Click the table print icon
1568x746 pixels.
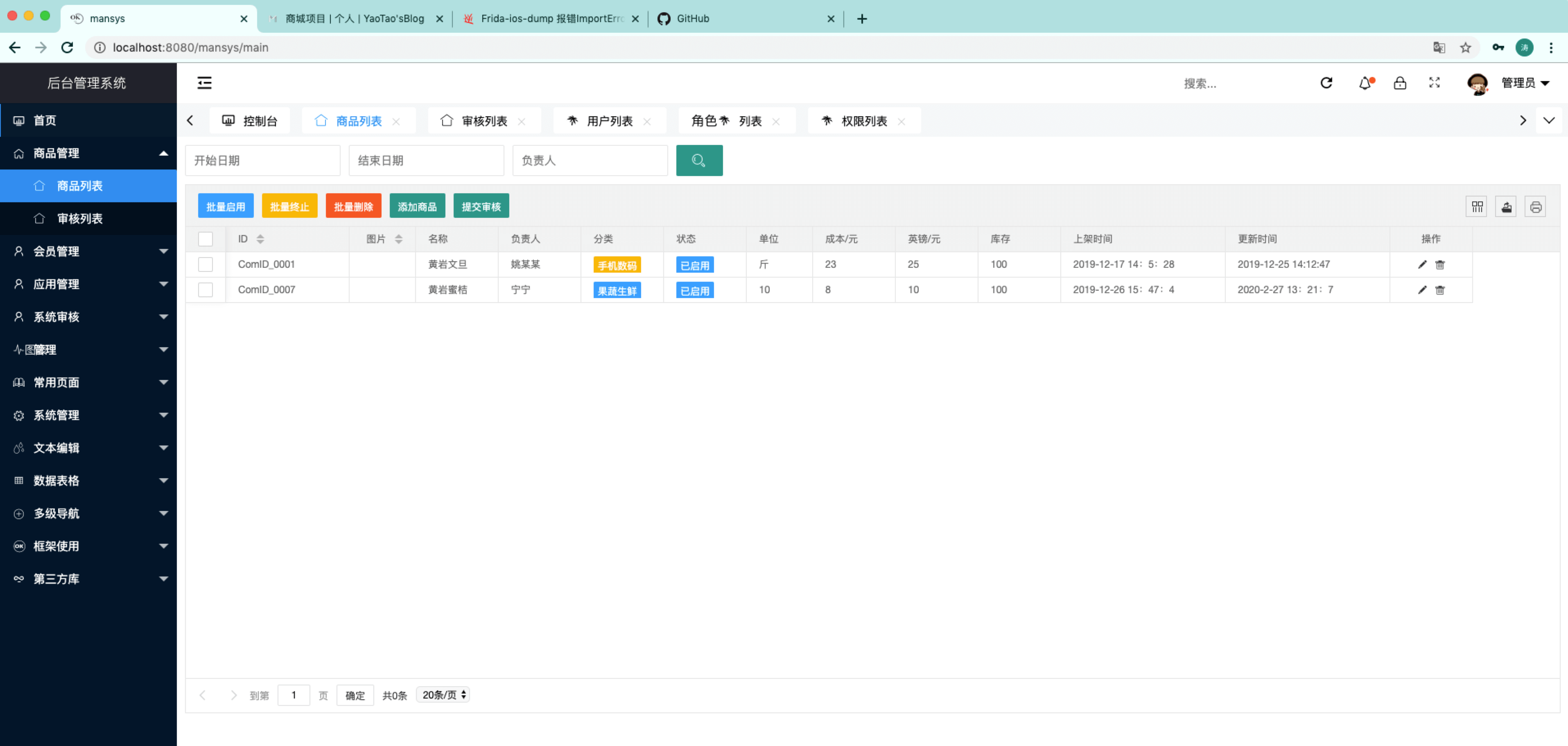coord(1536,207)
